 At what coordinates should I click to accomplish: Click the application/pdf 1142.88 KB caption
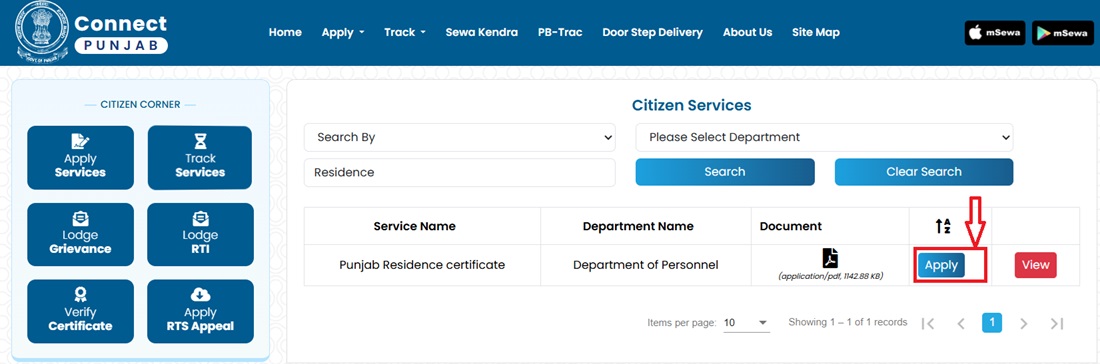click(x=830, y=276)
